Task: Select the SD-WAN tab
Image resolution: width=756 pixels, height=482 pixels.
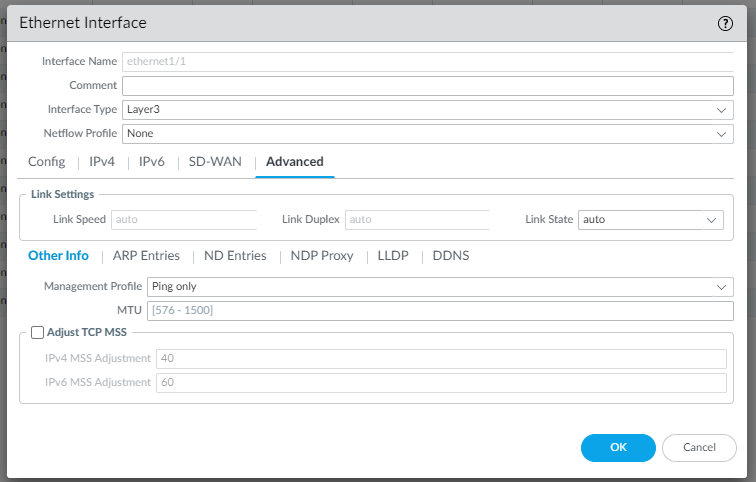Action: 215,162
